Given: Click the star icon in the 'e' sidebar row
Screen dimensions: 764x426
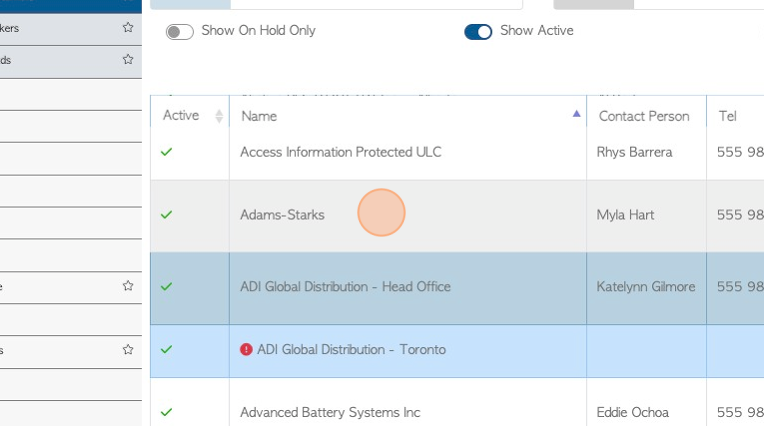Looking at the screenshot, I should [128, 286].
